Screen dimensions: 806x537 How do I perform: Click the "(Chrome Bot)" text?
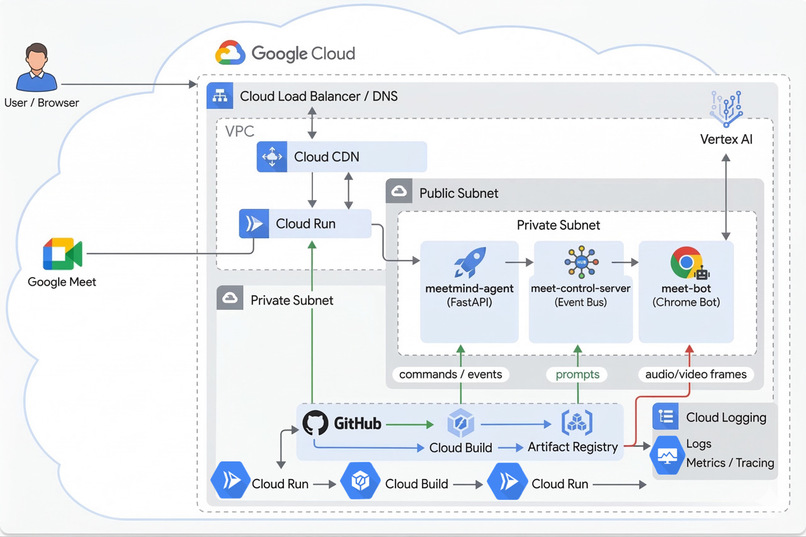(x=686, y=302)
